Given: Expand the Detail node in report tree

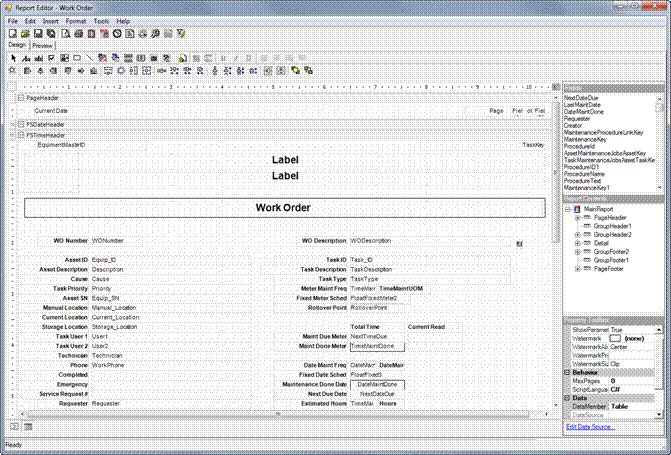Looking at the screenshot, I should [577, 242].
